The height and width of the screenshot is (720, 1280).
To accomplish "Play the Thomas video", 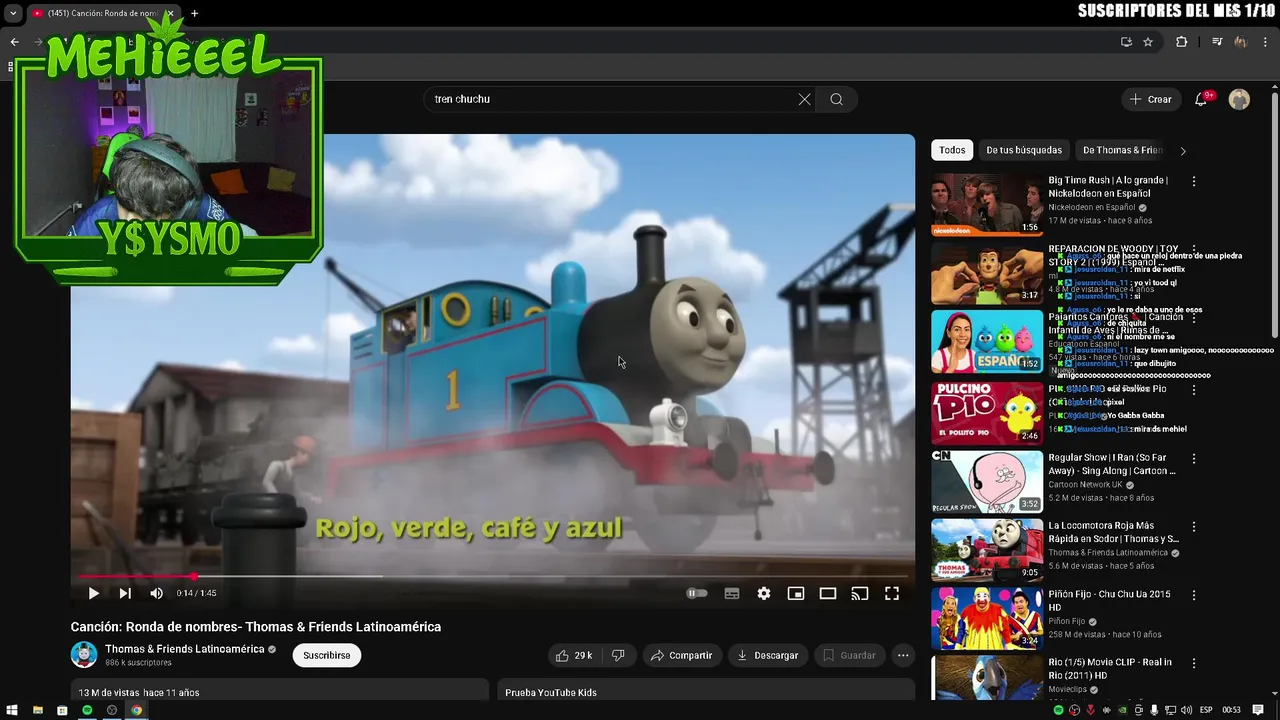I will pos(93,593).
